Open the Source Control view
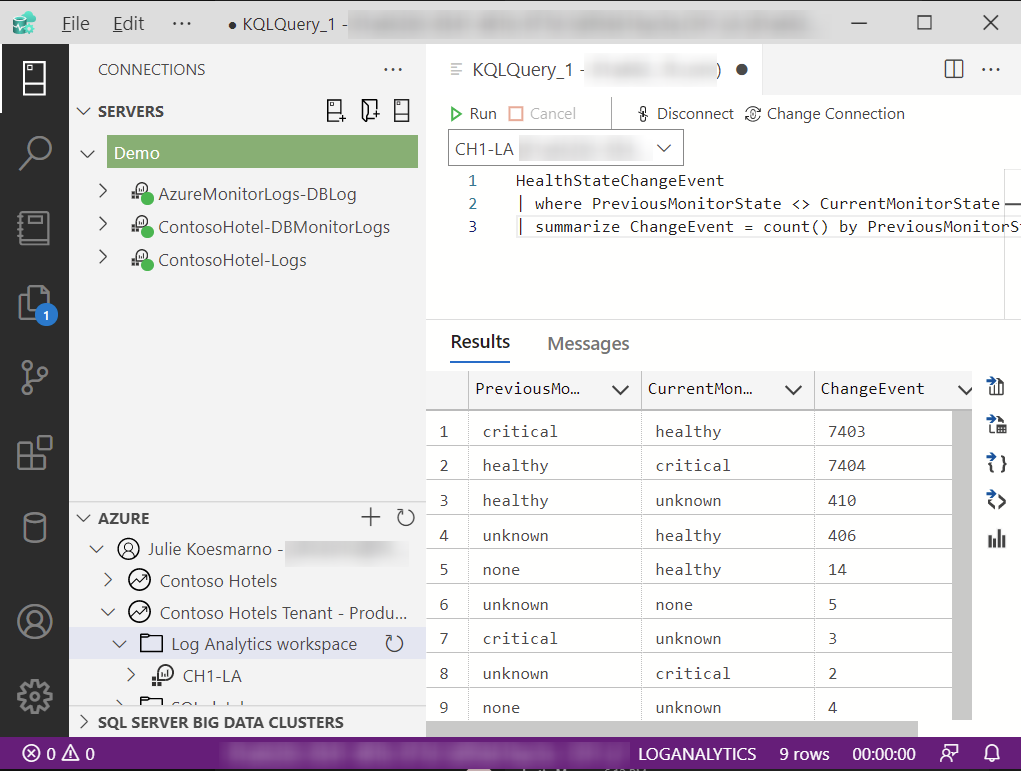This screenshot has width=1021, height=771. coord(35,377)
